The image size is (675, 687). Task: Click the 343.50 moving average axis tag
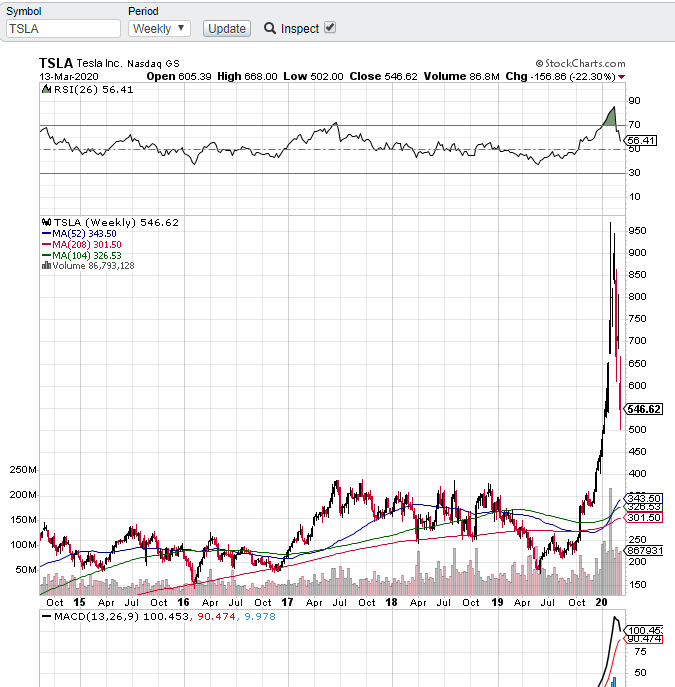pyautogui.click(x=643, y=498)
